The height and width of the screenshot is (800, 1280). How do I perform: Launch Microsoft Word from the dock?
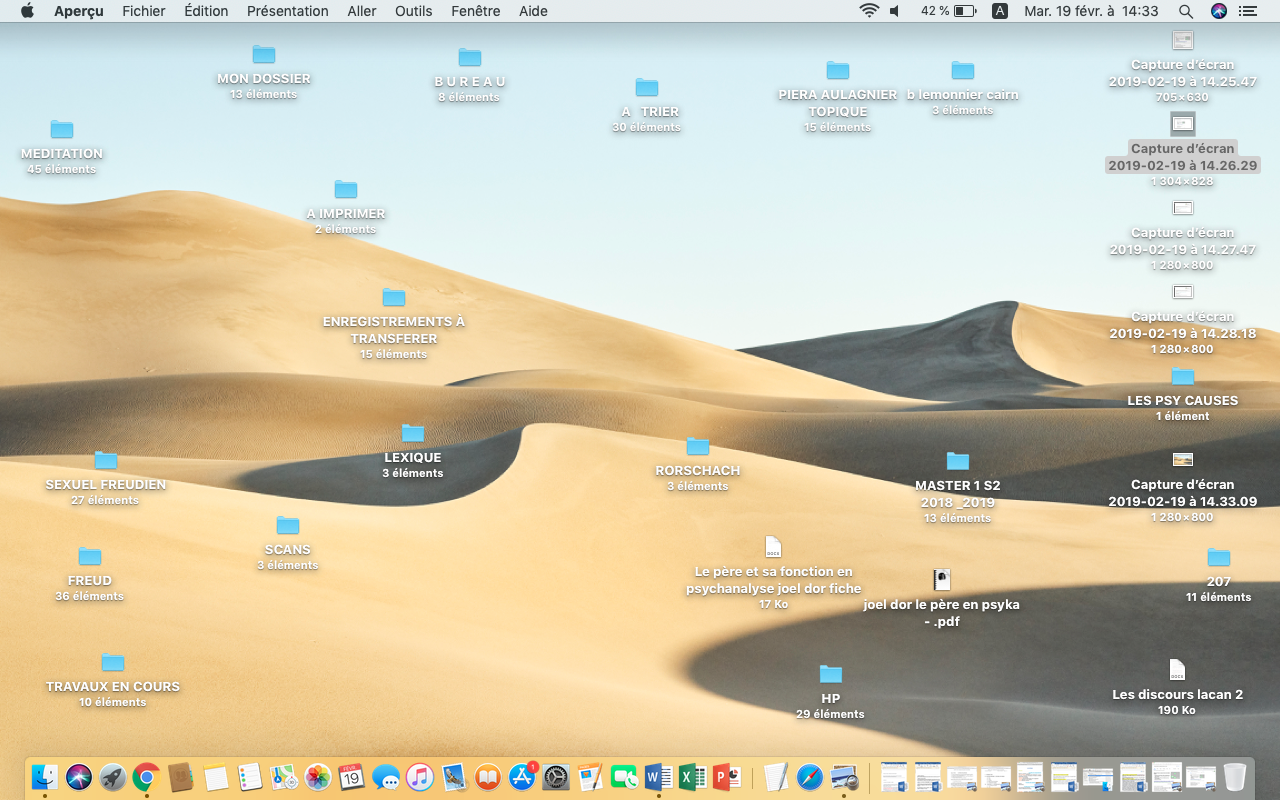pyautogui.click(x=658, y=777)
